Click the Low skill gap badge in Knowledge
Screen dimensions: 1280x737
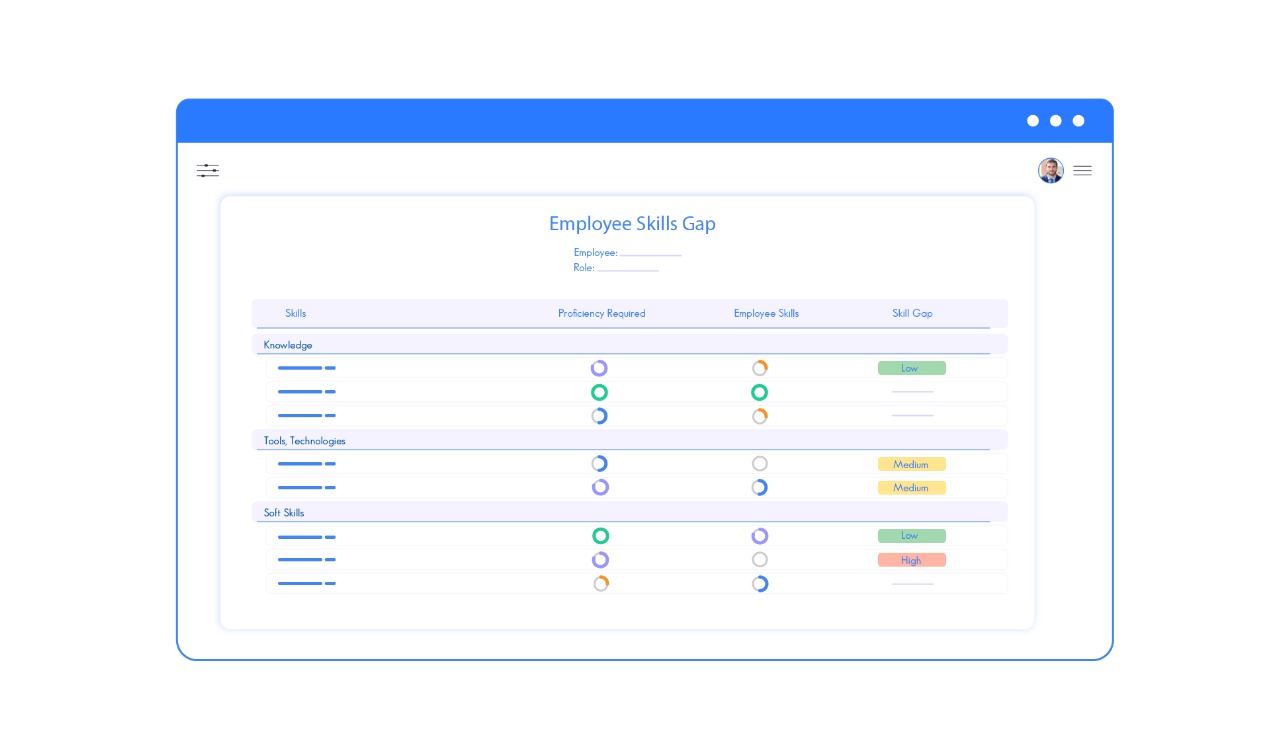pyautogui.click(x=911, y=368)
